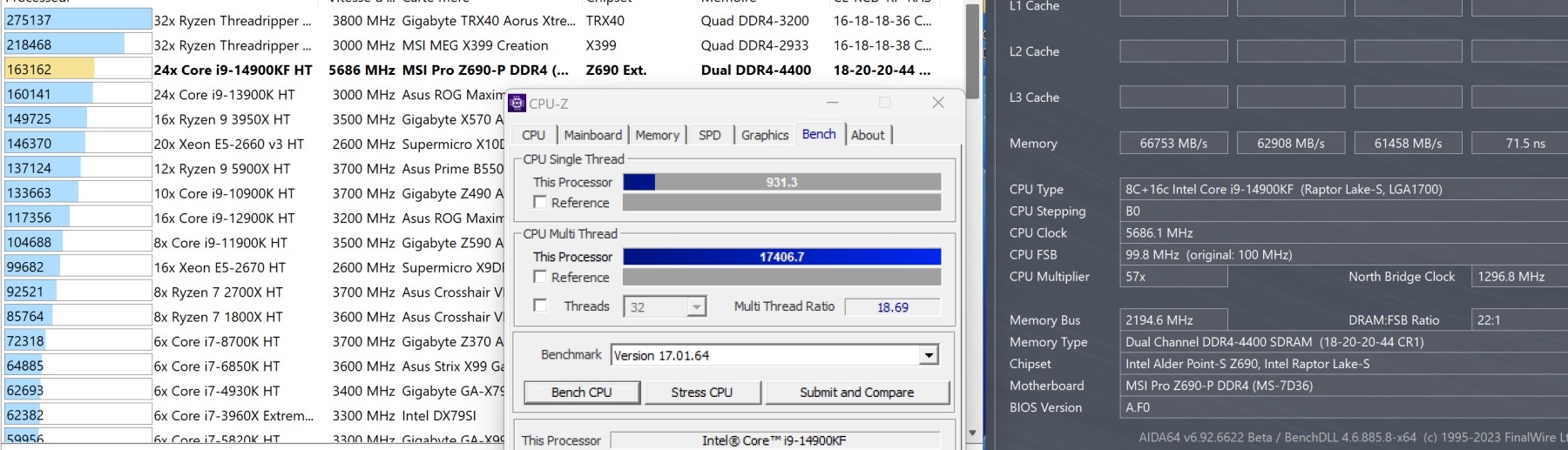Click the Motherboard MSI Pro Z690-P field
This screenshot has height=450, width=1568.
1343,385
